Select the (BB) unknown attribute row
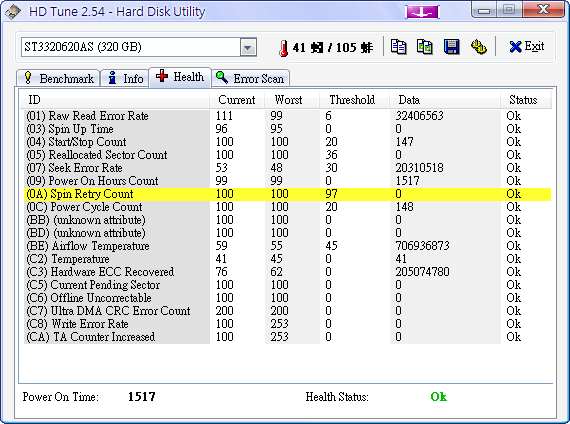Viewport: 570px width, 424px height. pos(288,220)
